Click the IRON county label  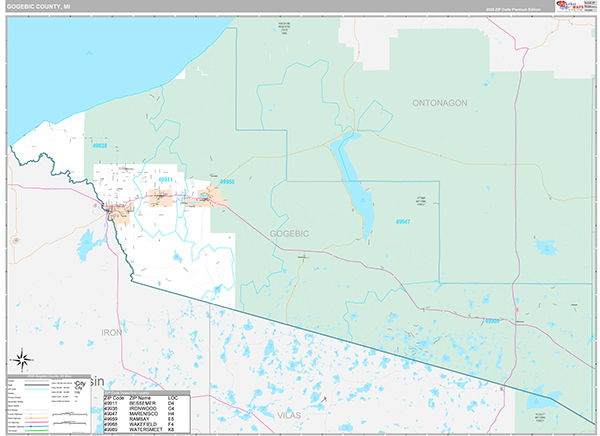pyautogui.click(x=111, y=333)
